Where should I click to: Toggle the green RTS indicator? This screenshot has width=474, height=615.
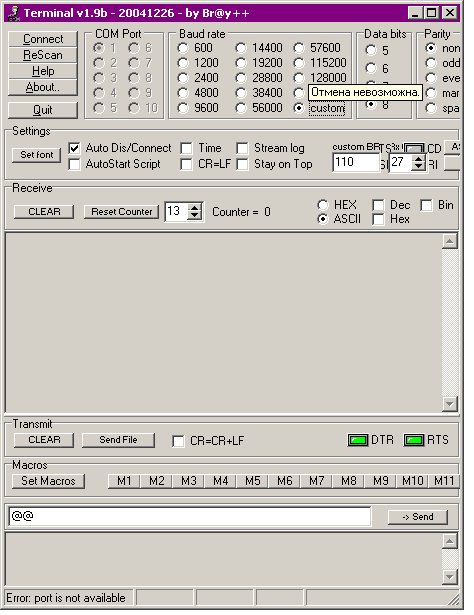(414, 440)
